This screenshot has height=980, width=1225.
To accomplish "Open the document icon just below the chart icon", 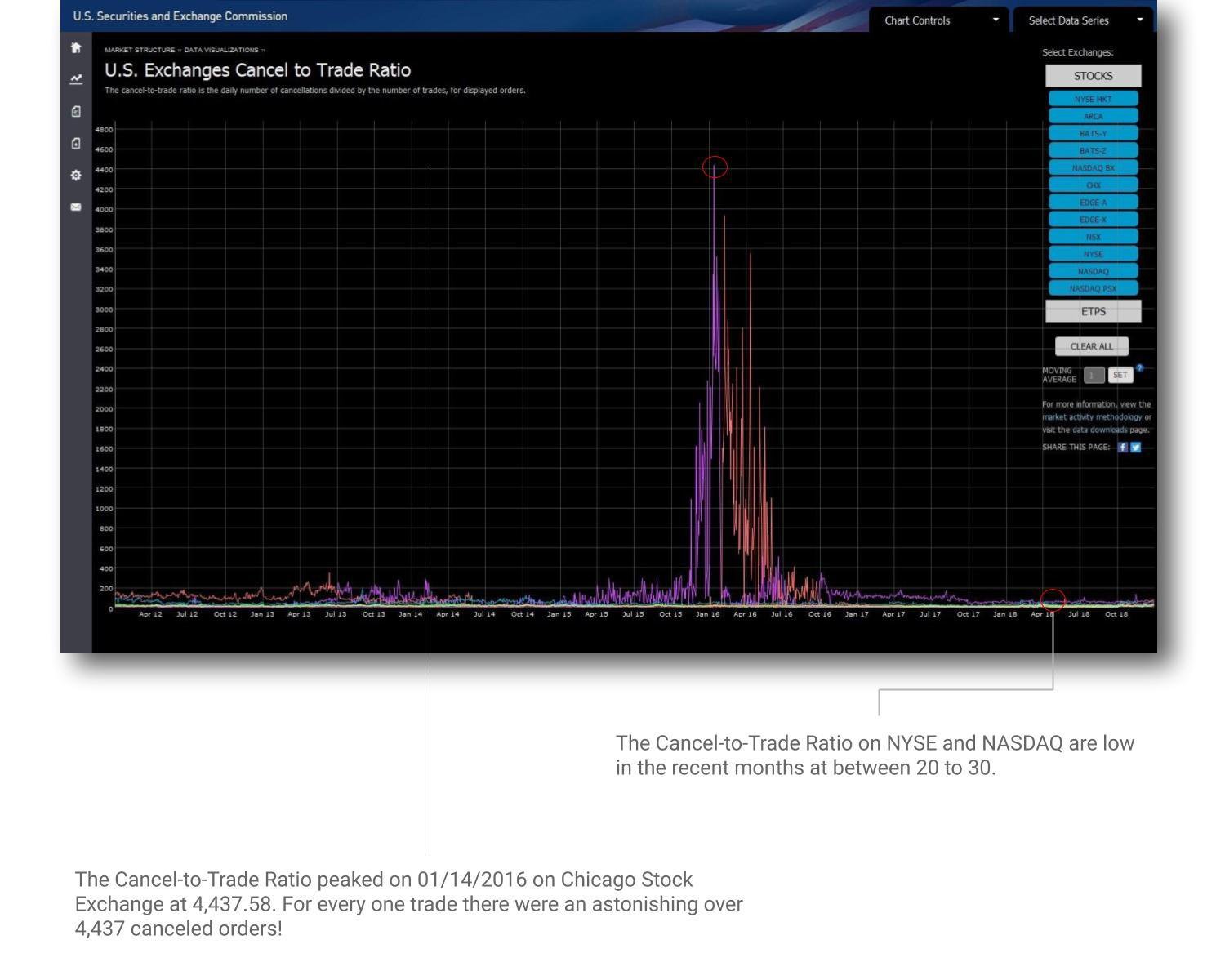I will (76, 111).
